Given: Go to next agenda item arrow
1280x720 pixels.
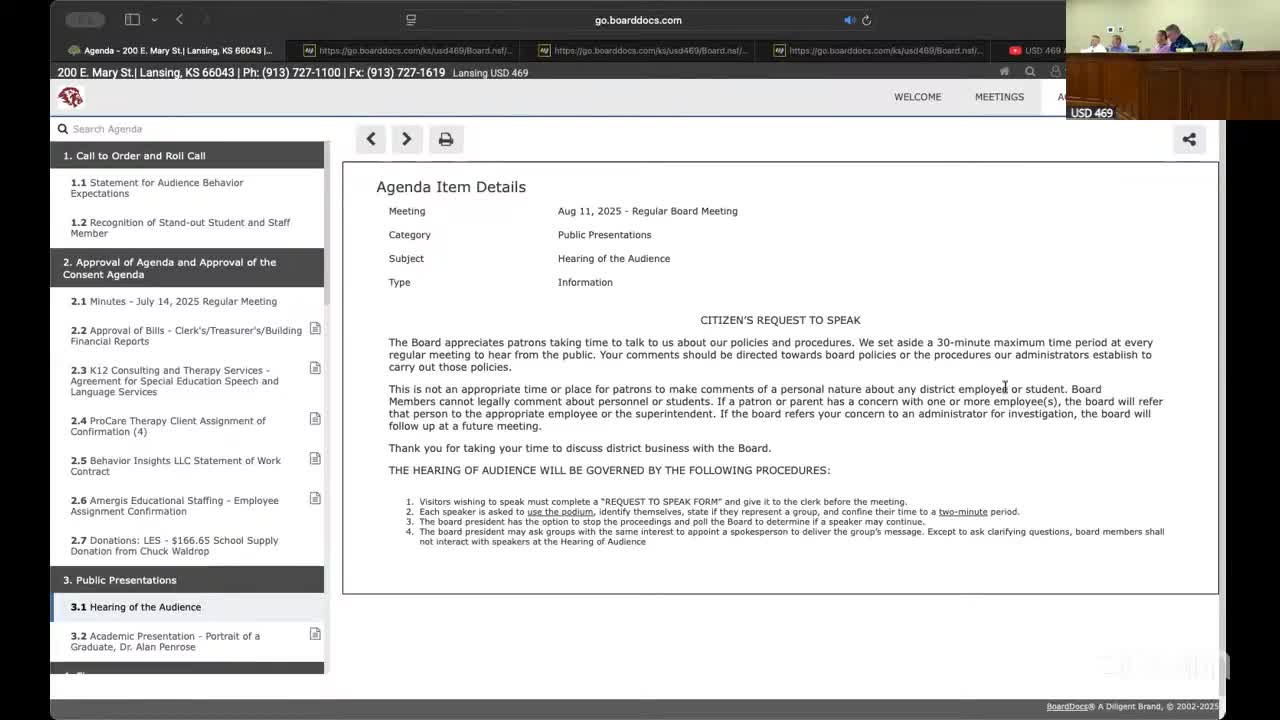Looking at the screenshot, I should (x=407, y=139).
